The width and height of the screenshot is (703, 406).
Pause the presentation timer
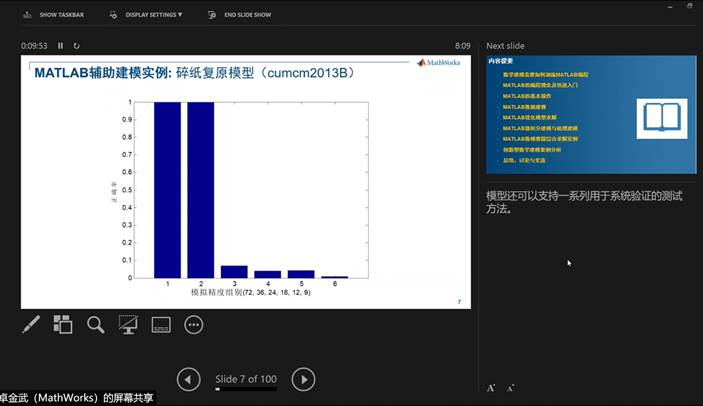tap(60, 46)
